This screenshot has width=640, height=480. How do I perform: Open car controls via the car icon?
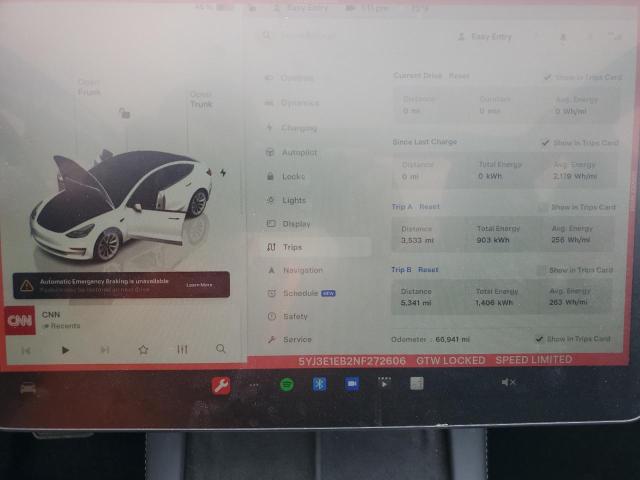[x=28, y=388]
